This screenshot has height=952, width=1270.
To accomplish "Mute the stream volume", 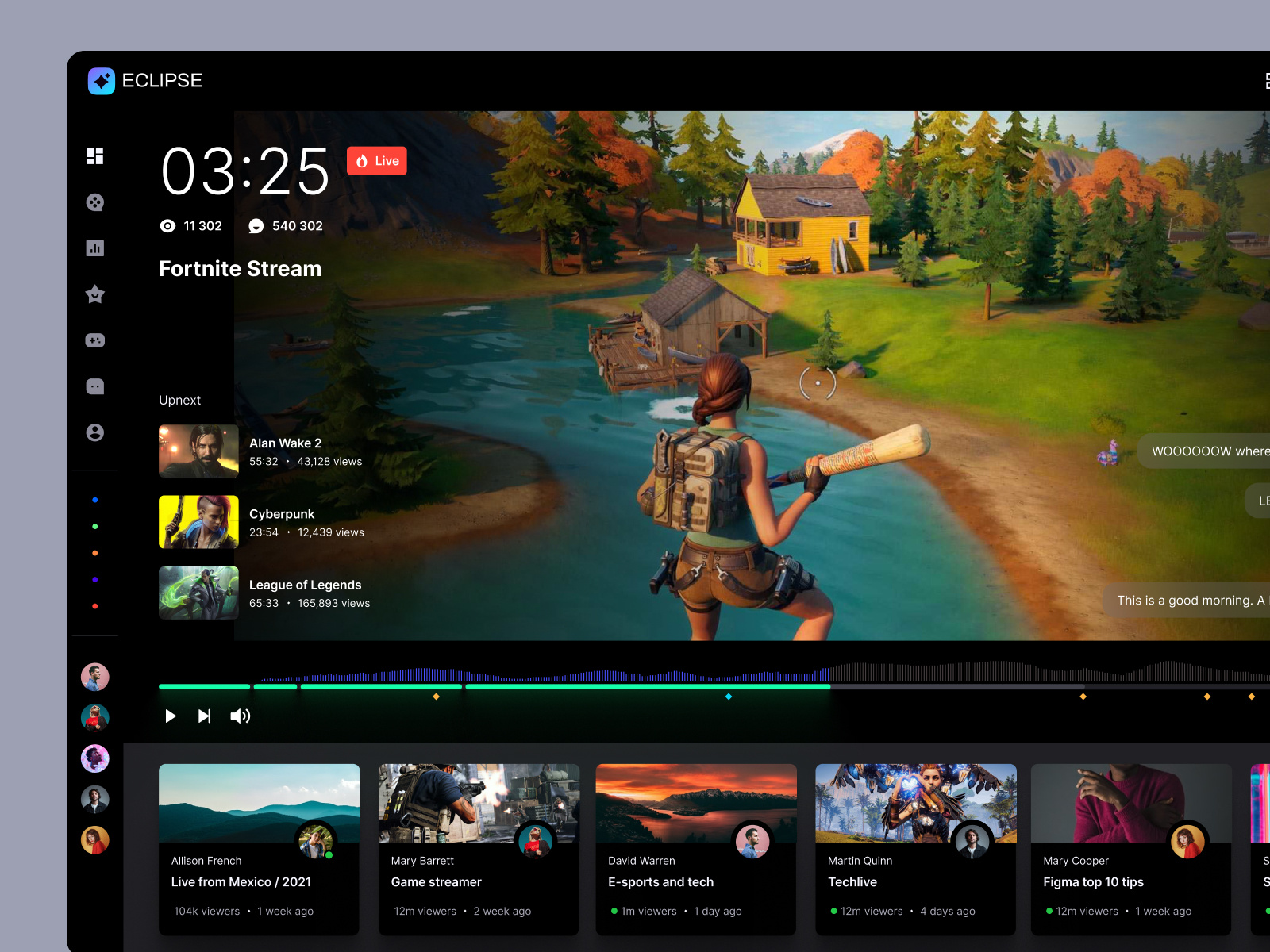I will tap(240, 716).
